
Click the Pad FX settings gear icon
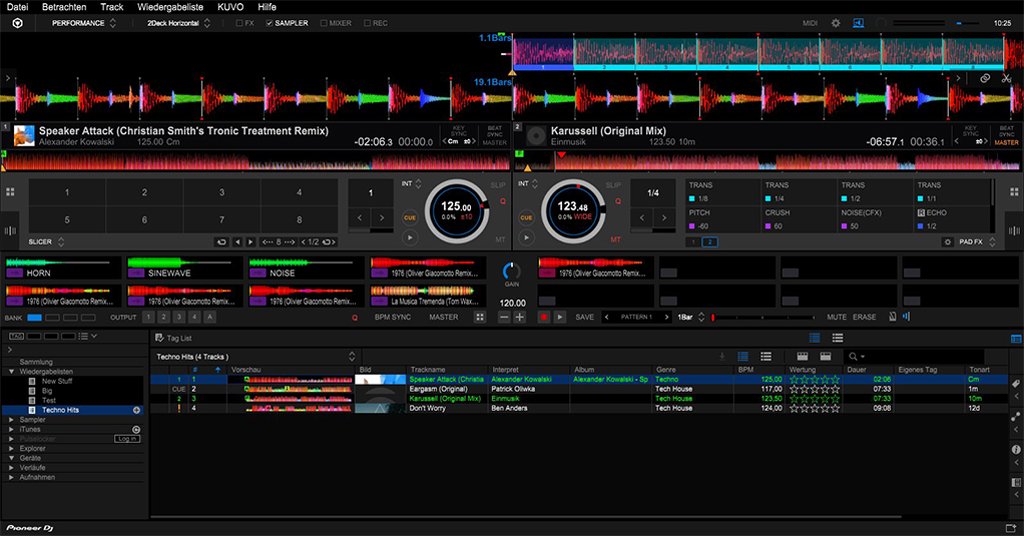click(947, 242)
